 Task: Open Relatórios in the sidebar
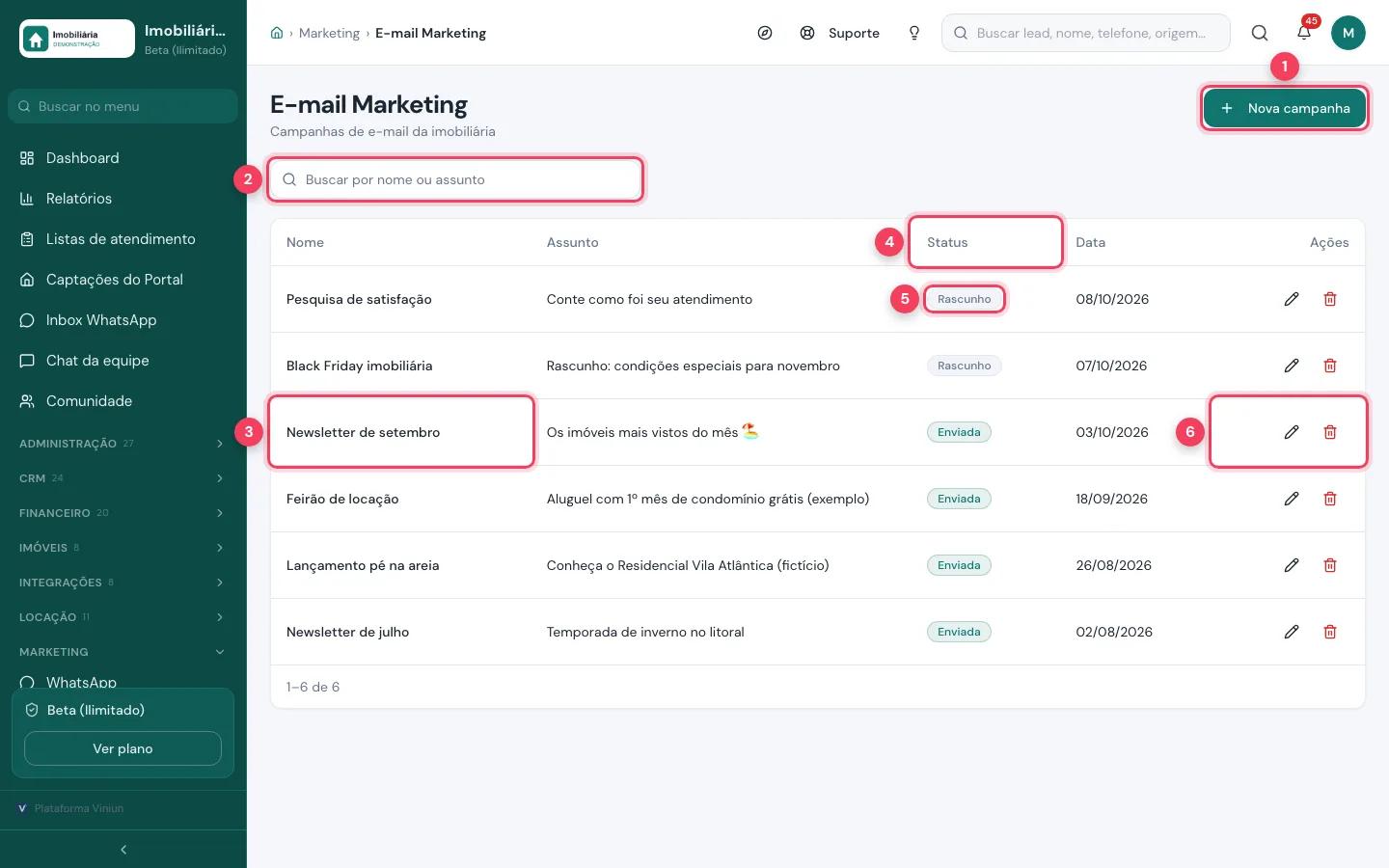coord(123,199)
